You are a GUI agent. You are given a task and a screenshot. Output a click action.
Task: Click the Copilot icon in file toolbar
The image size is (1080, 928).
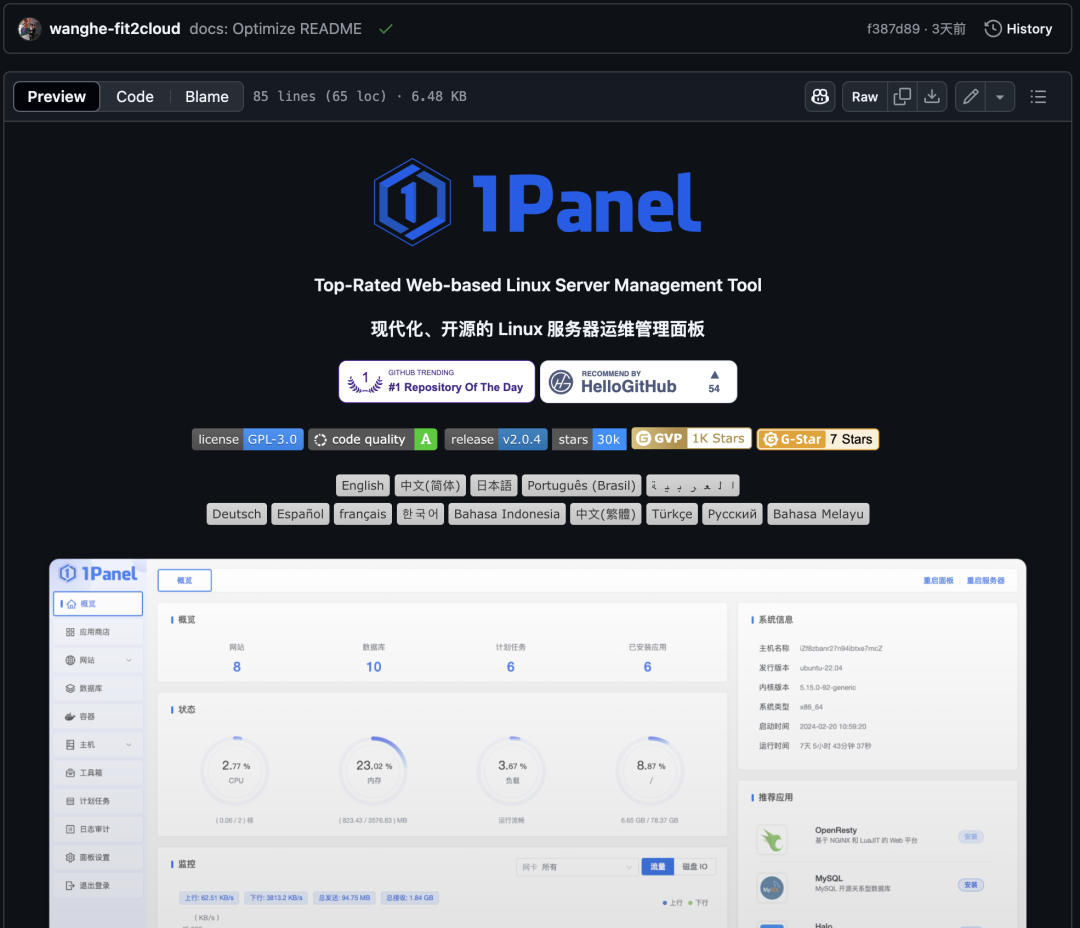click(820, 97)
